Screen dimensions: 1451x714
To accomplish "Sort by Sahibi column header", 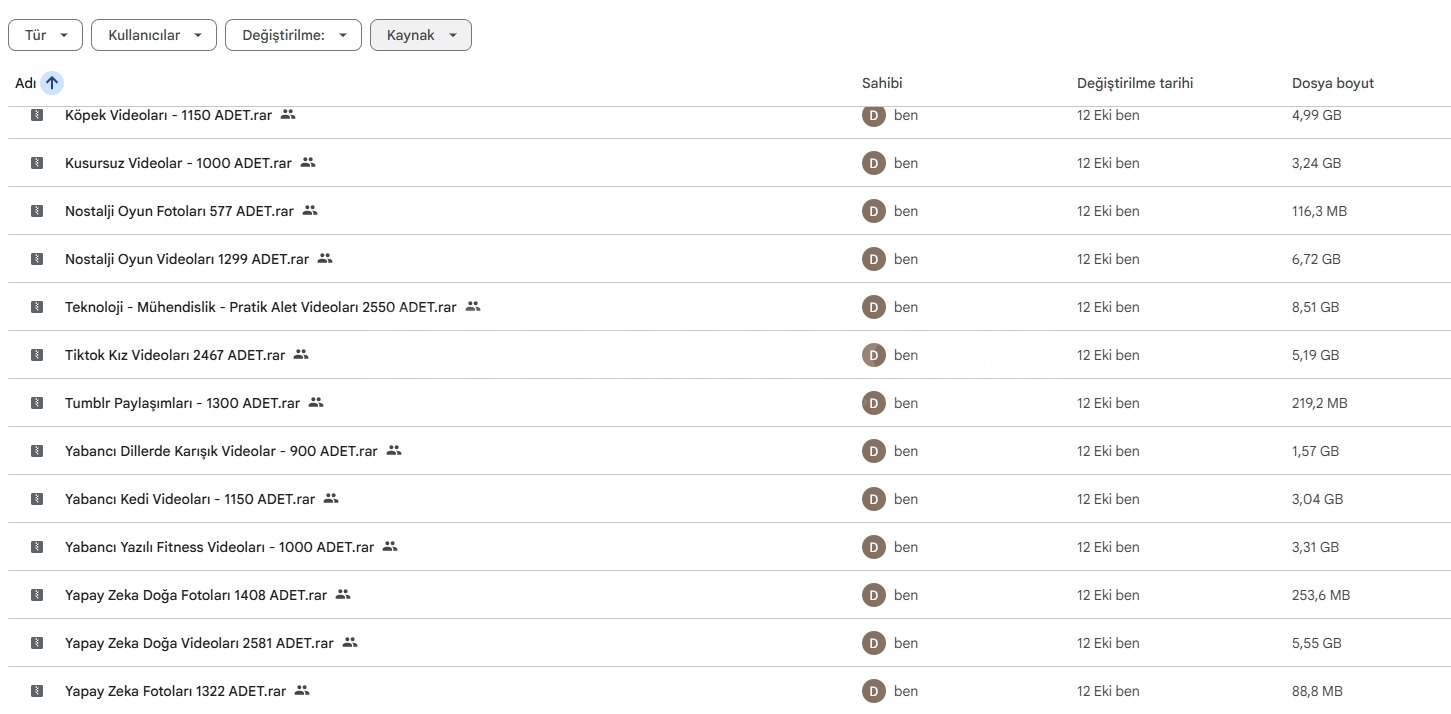I will 882,84.
